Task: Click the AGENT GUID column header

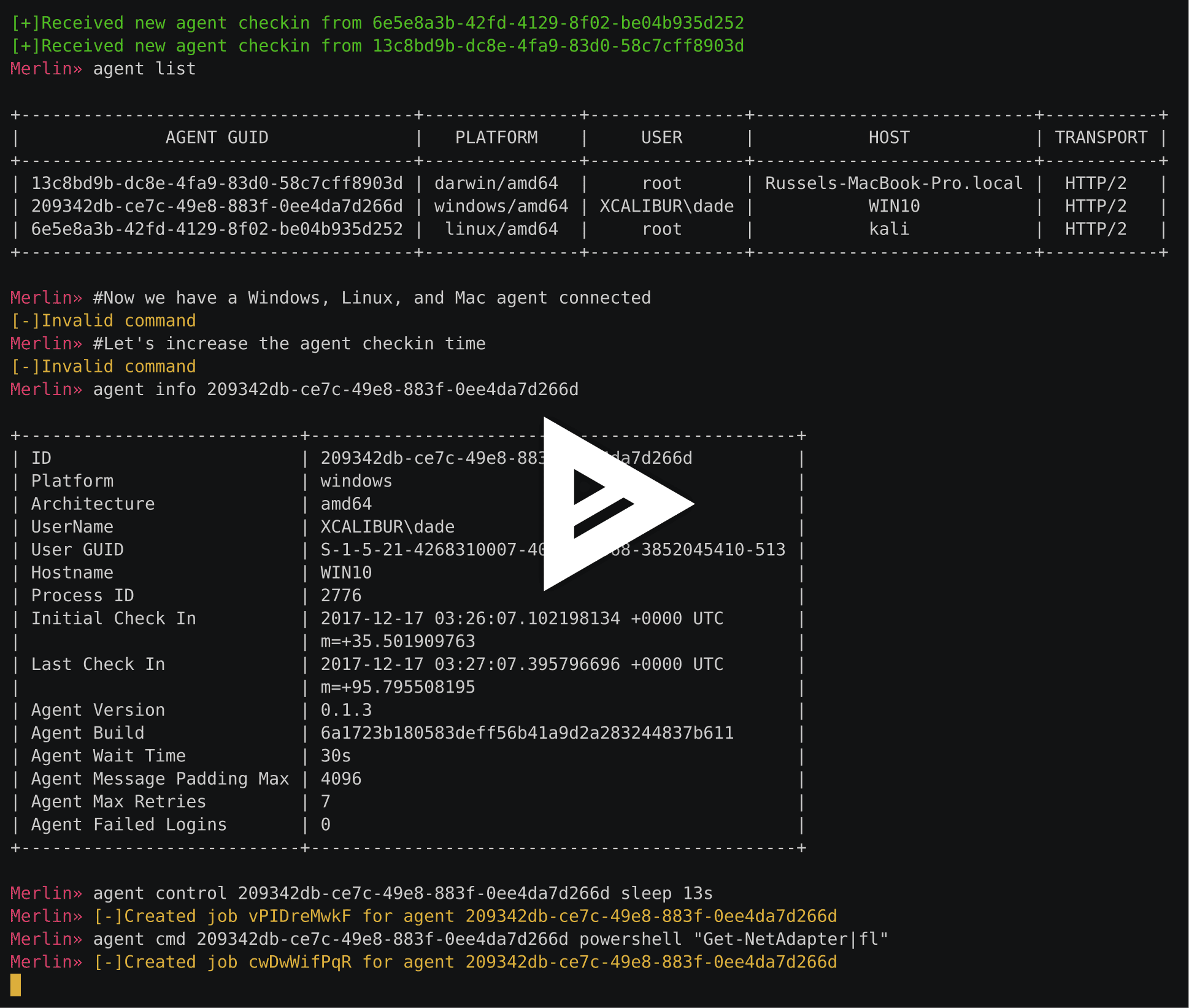Action: point(217,137)
